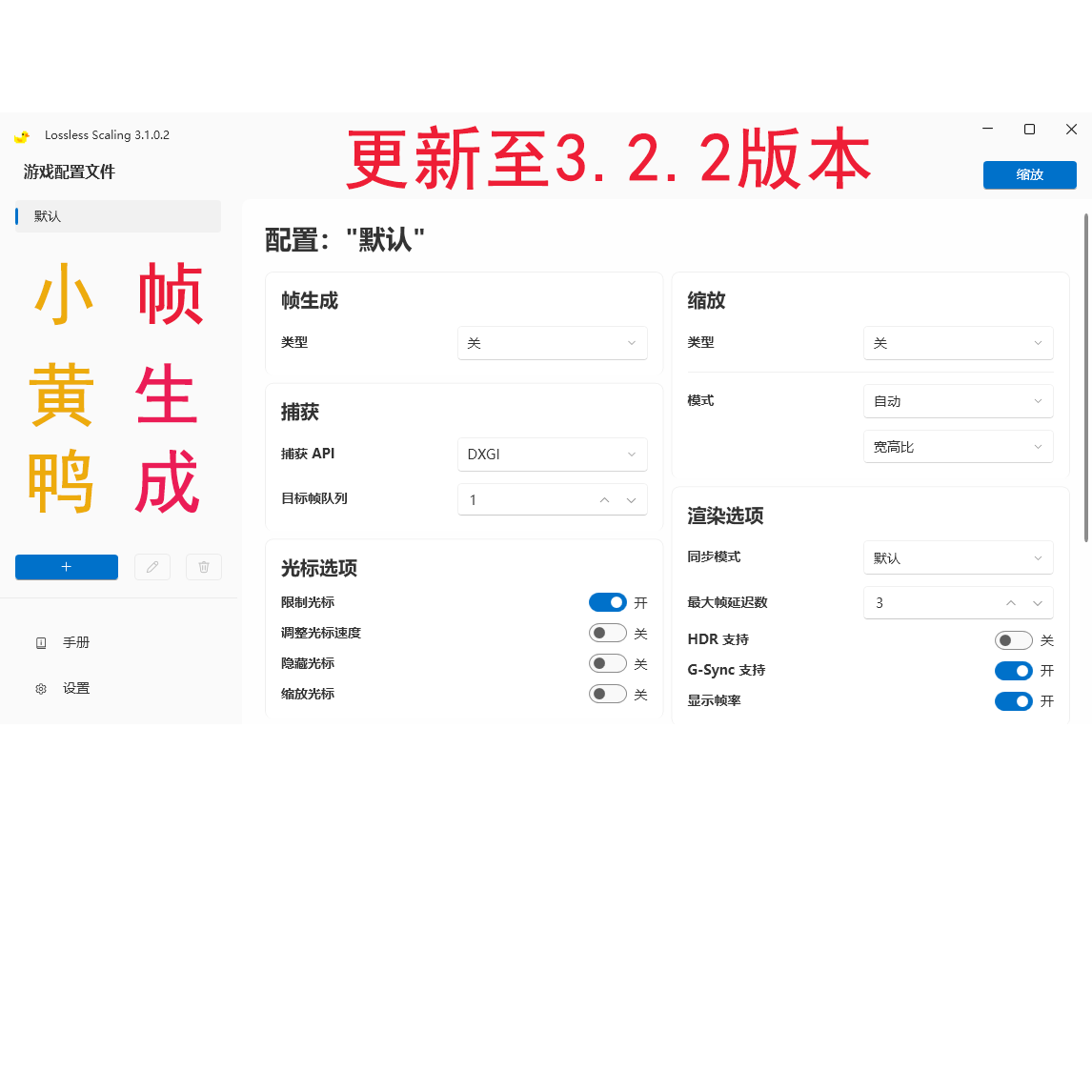The image size is (1092, 1092).
Task: Enable 调整光标速度 toggle
Action: [608, 633]
